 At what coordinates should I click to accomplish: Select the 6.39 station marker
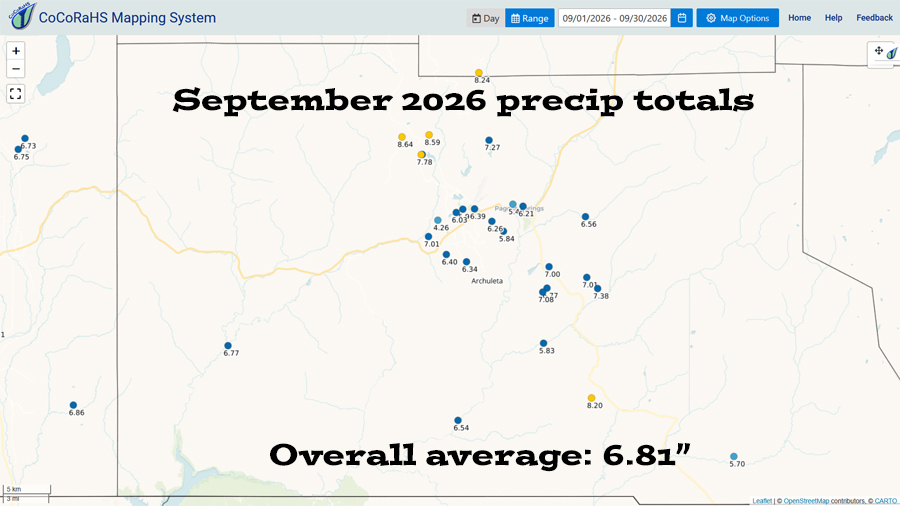[474, 209]
